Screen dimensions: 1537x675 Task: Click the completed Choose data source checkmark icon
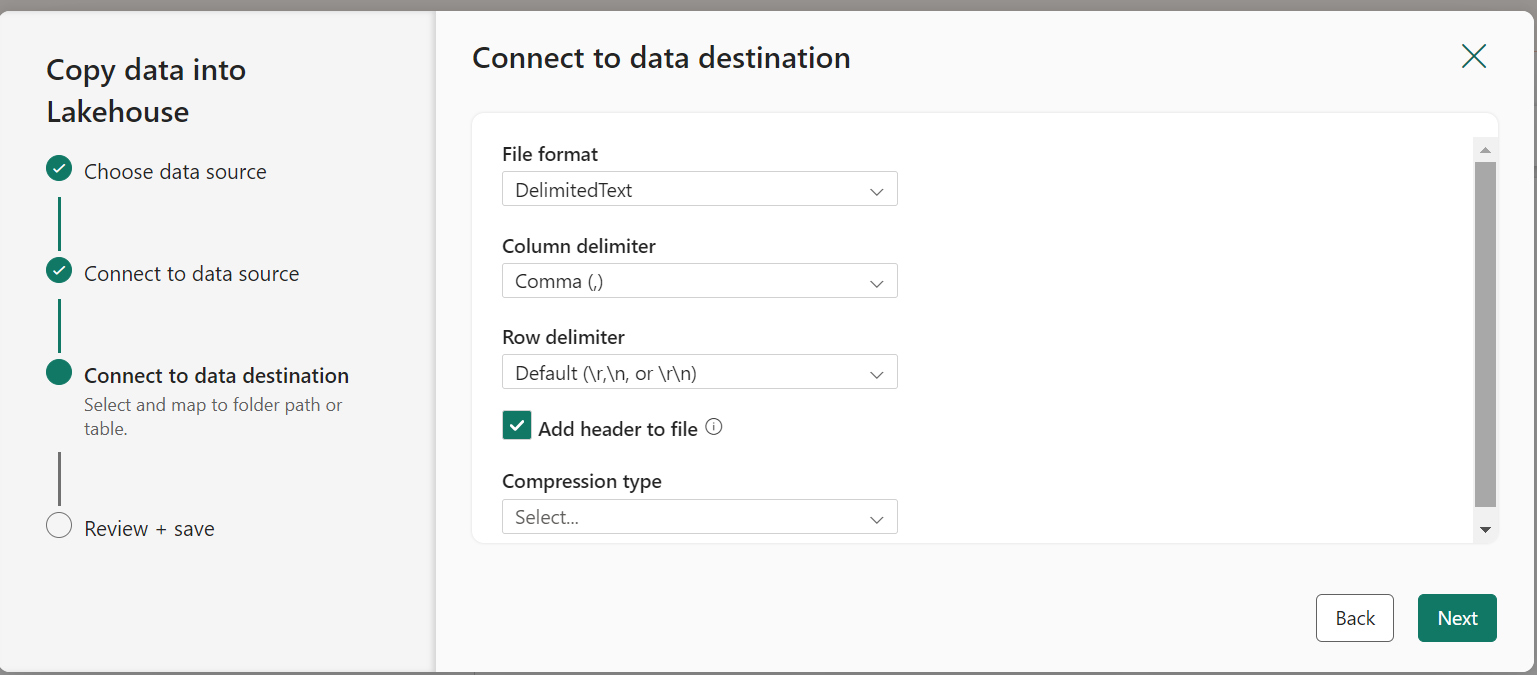(58, 169)
